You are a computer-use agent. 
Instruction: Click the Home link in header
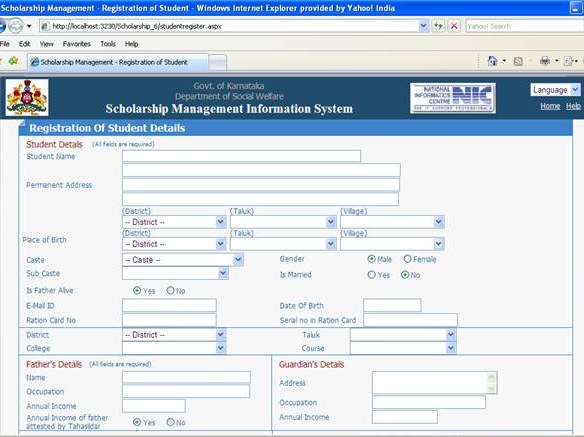(550, 106)
